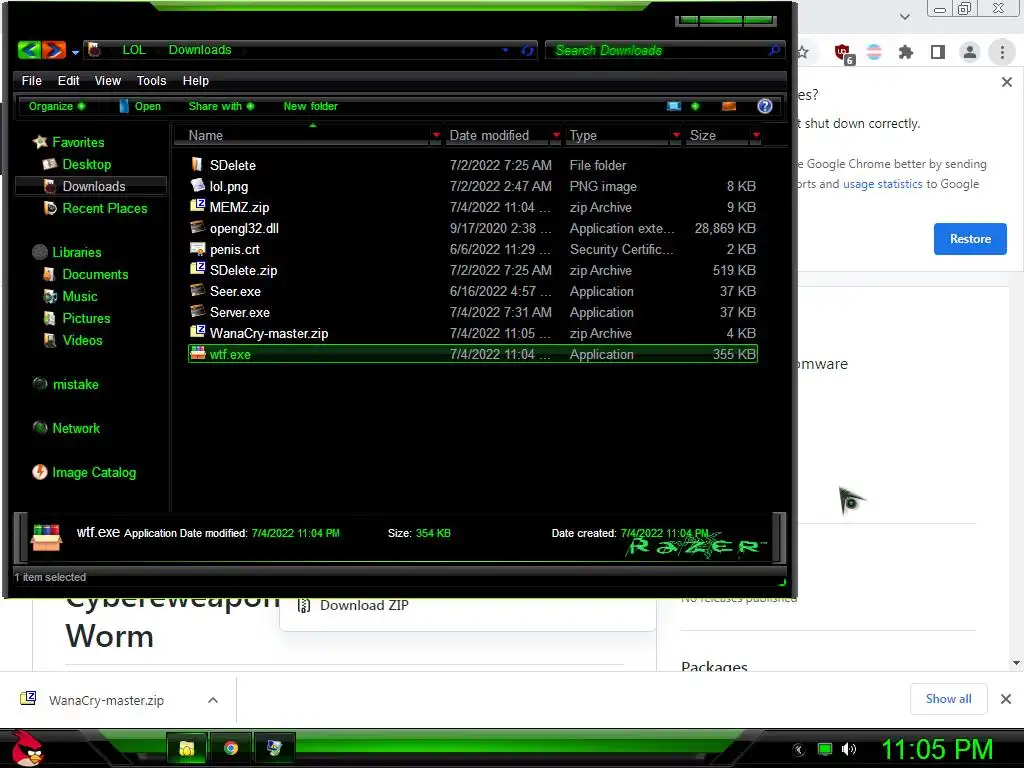Open the View menu
Screen dimensions: 1024x768
point(107,80)
